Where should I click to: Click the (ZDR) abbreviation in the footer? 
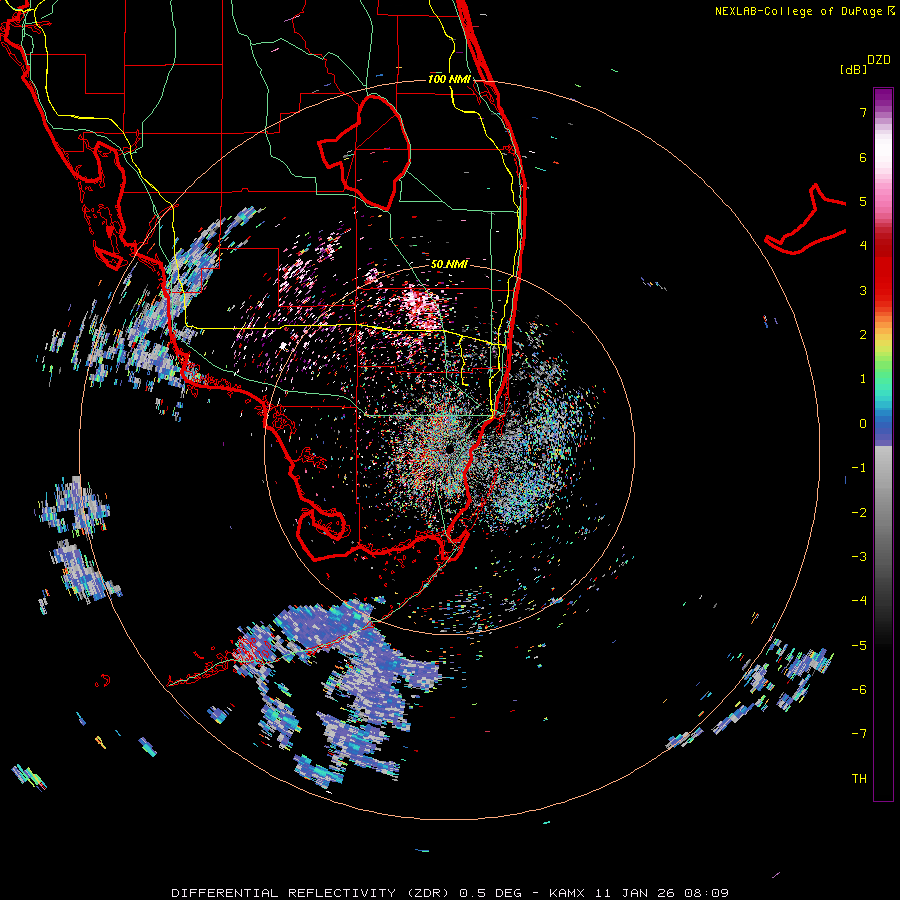(x=428, y=893)
